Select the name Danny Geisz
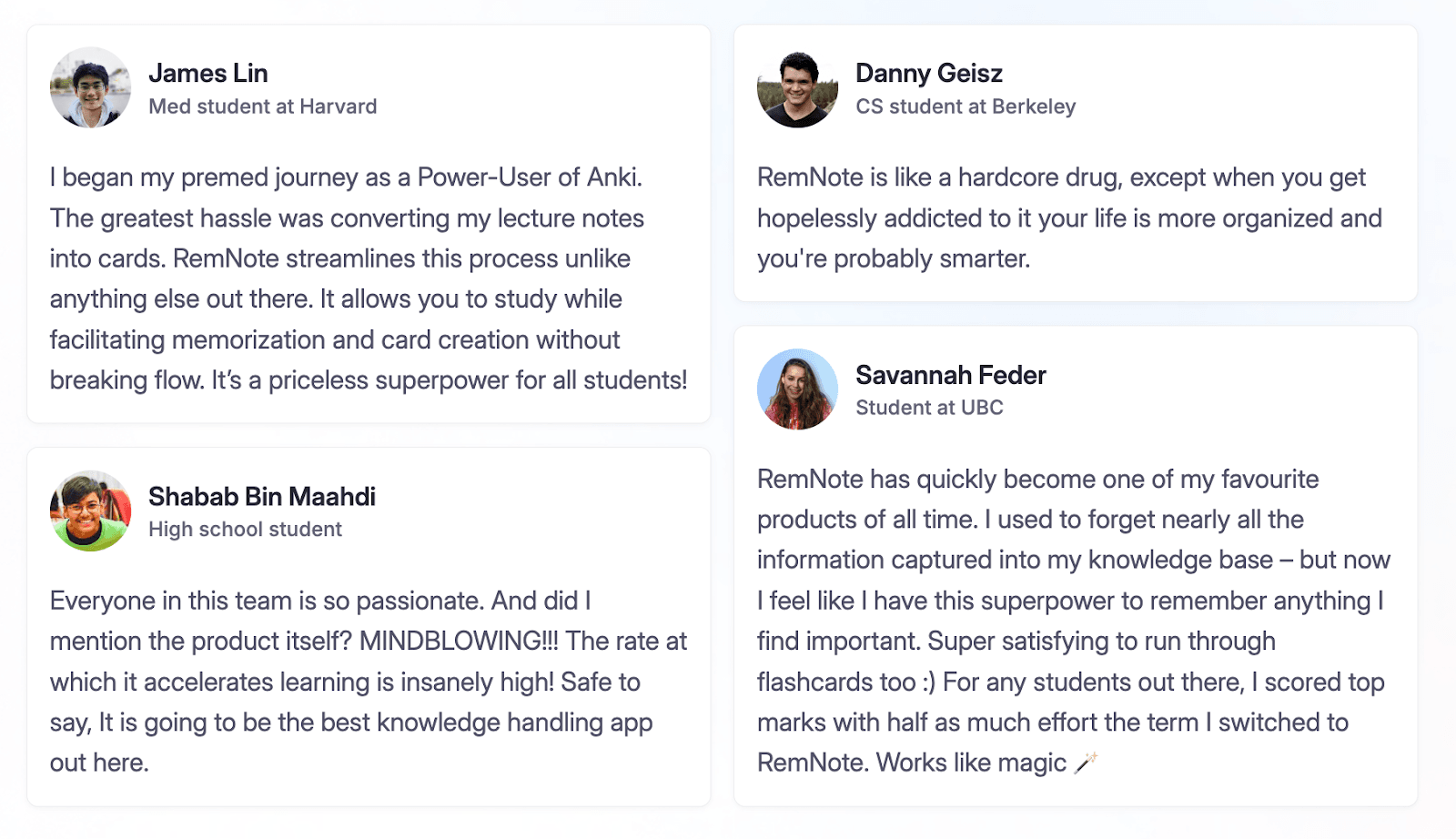This screenshot has width=1456, height=839. [928, 73]
